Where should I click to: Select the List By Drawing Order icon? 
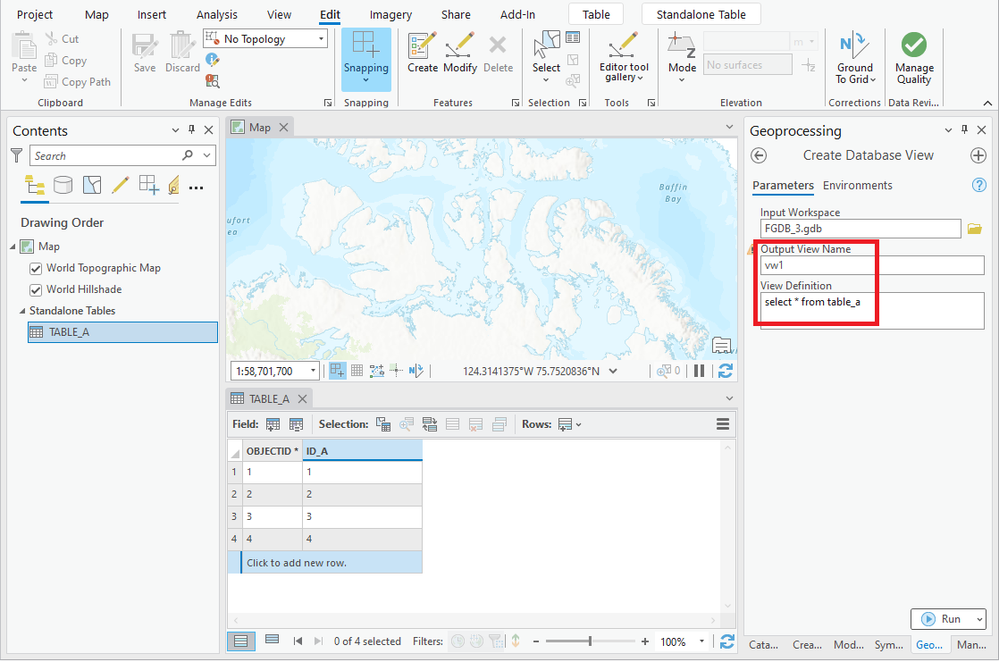pyautogui.click(x=34, y=185)
